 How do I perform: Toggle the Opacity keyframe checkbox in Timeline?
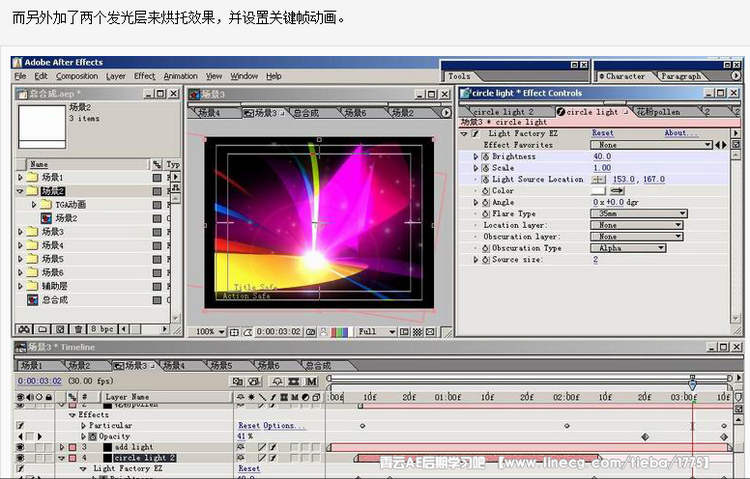tap(30, 436)
